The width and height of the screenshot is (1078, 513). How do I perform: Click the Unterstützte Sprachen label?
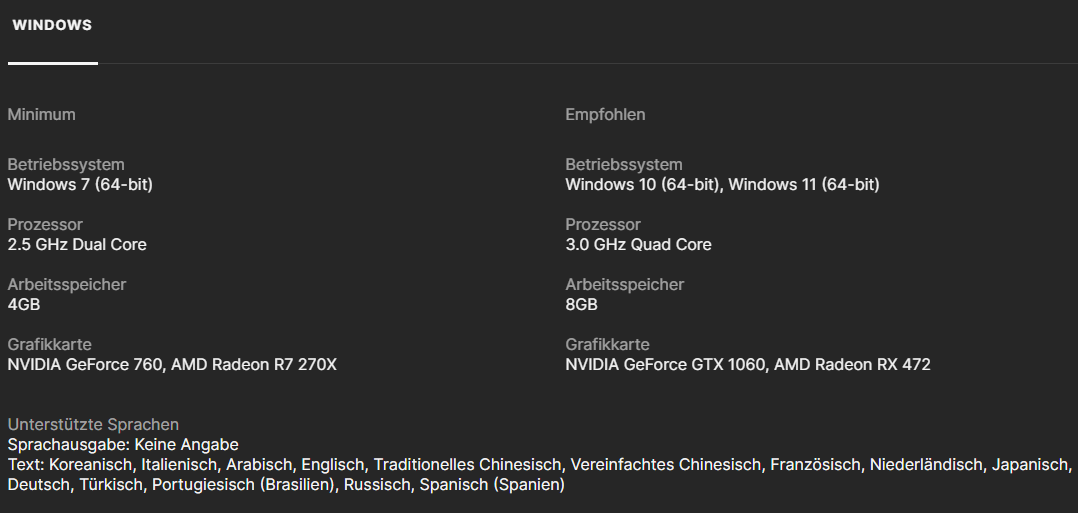93,424
